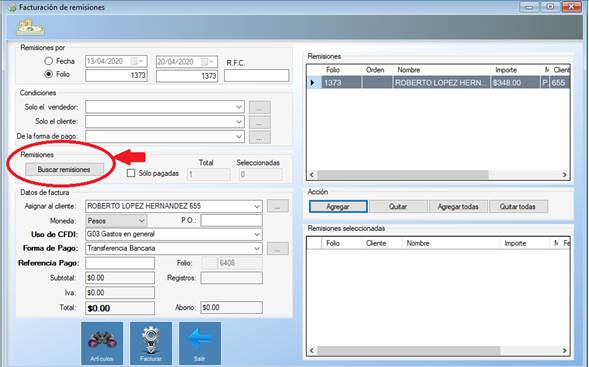Screen dimensions: 589x367
Task: Expand the Solo el cliente dropdown
Action: coord(239,122)
